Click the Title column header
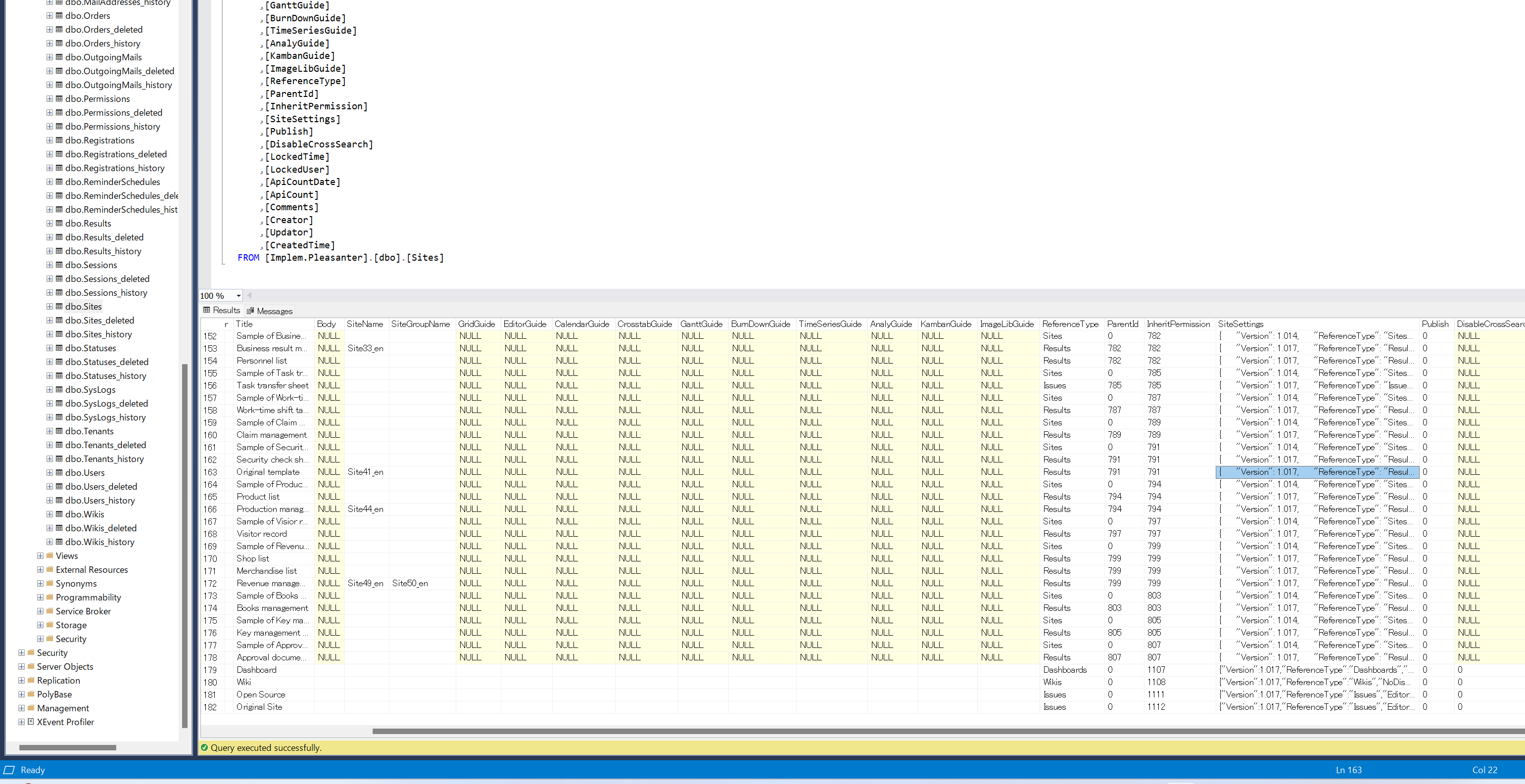The height and width of the screenshot is (784, 1525). coord(274,323)
